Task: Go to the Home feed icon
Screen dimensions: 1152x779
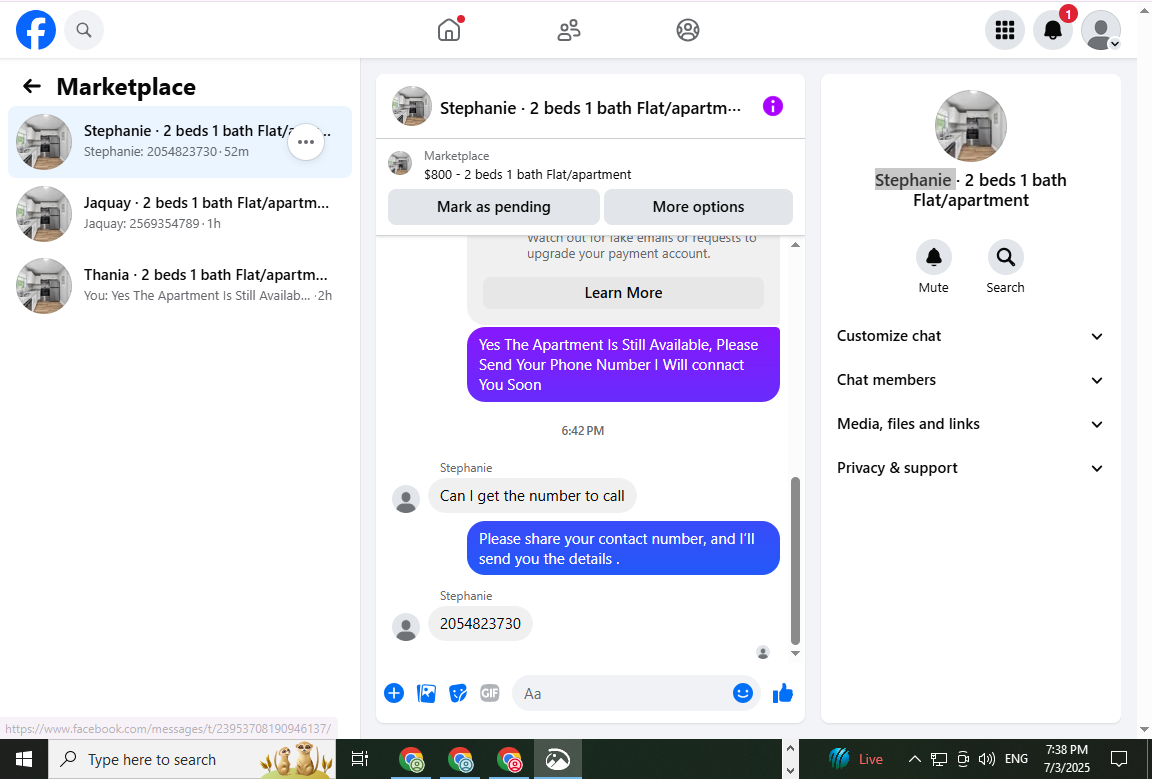Action: pyautogui.click(x=449, y=30)
